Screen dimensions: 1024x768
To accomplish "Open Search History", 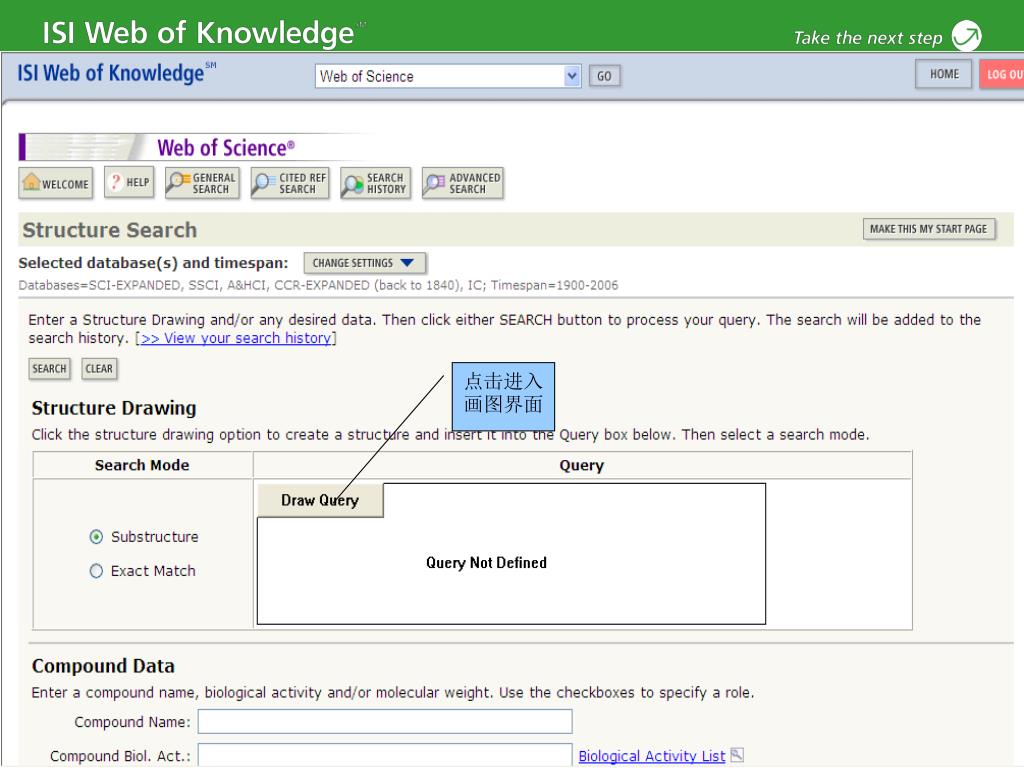I will (x=376, y=184).
